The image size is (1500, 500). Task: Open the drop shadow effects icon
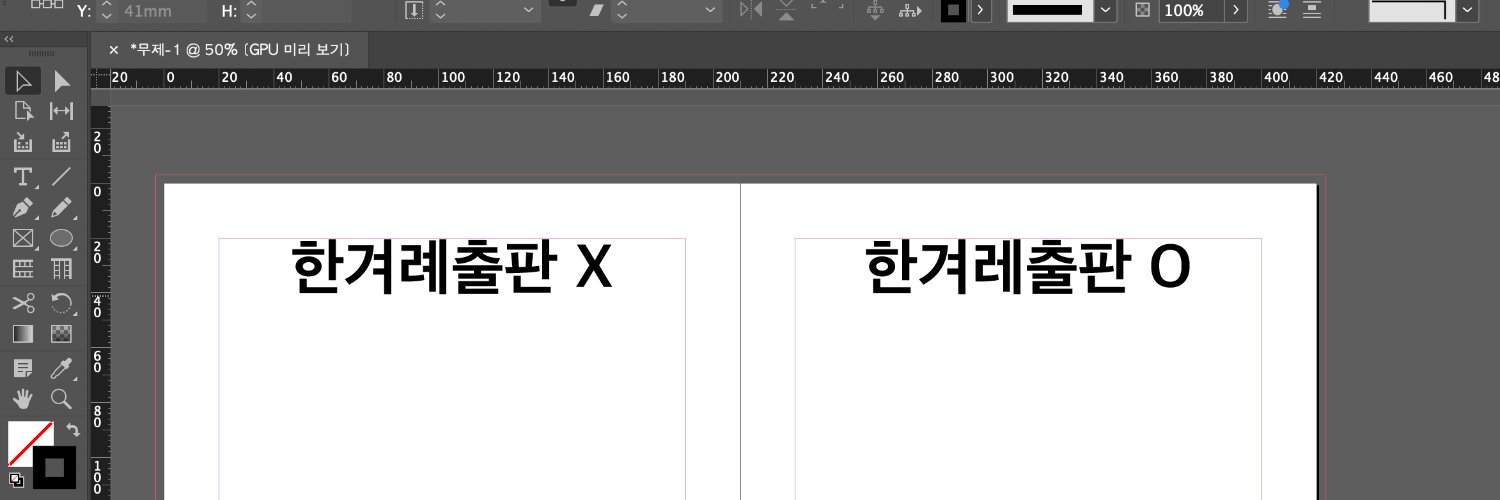tap(1278, 10)
